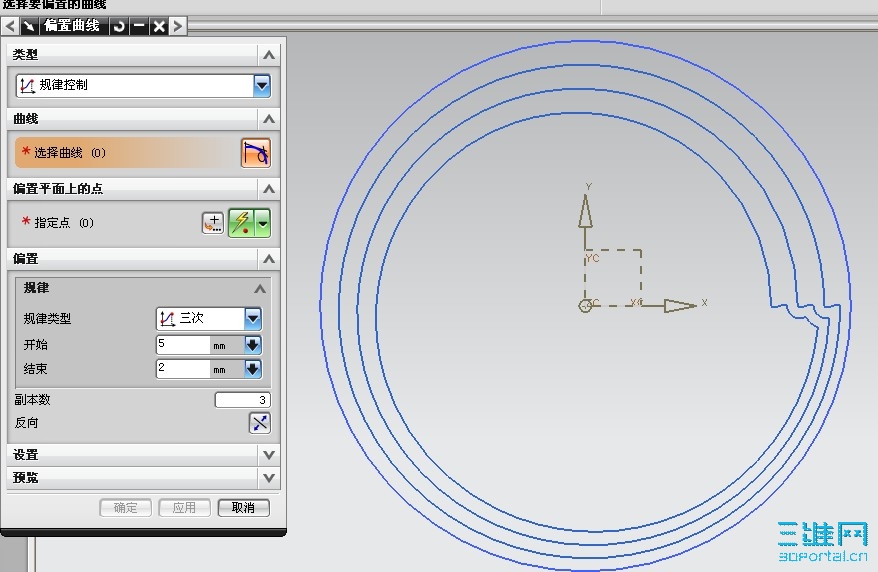
Task: Collapse the 偏置平面上的点 section
Action: tap(269, 189)
